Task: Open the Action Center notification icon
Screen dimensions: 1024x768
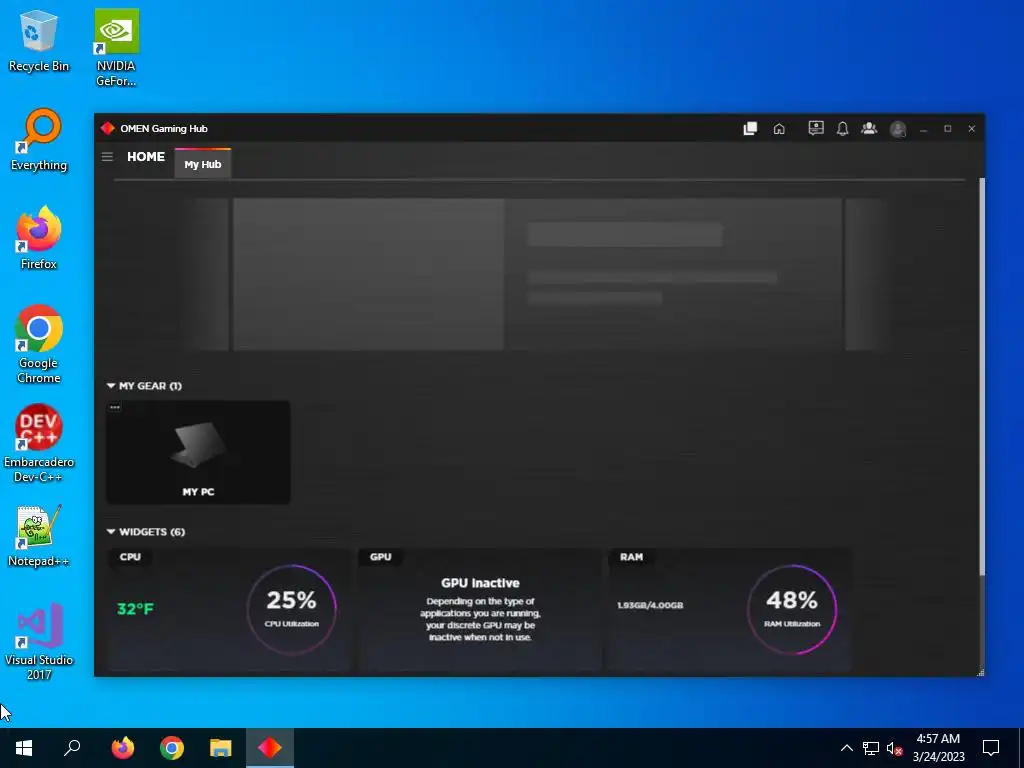Action: pos(991,748)
